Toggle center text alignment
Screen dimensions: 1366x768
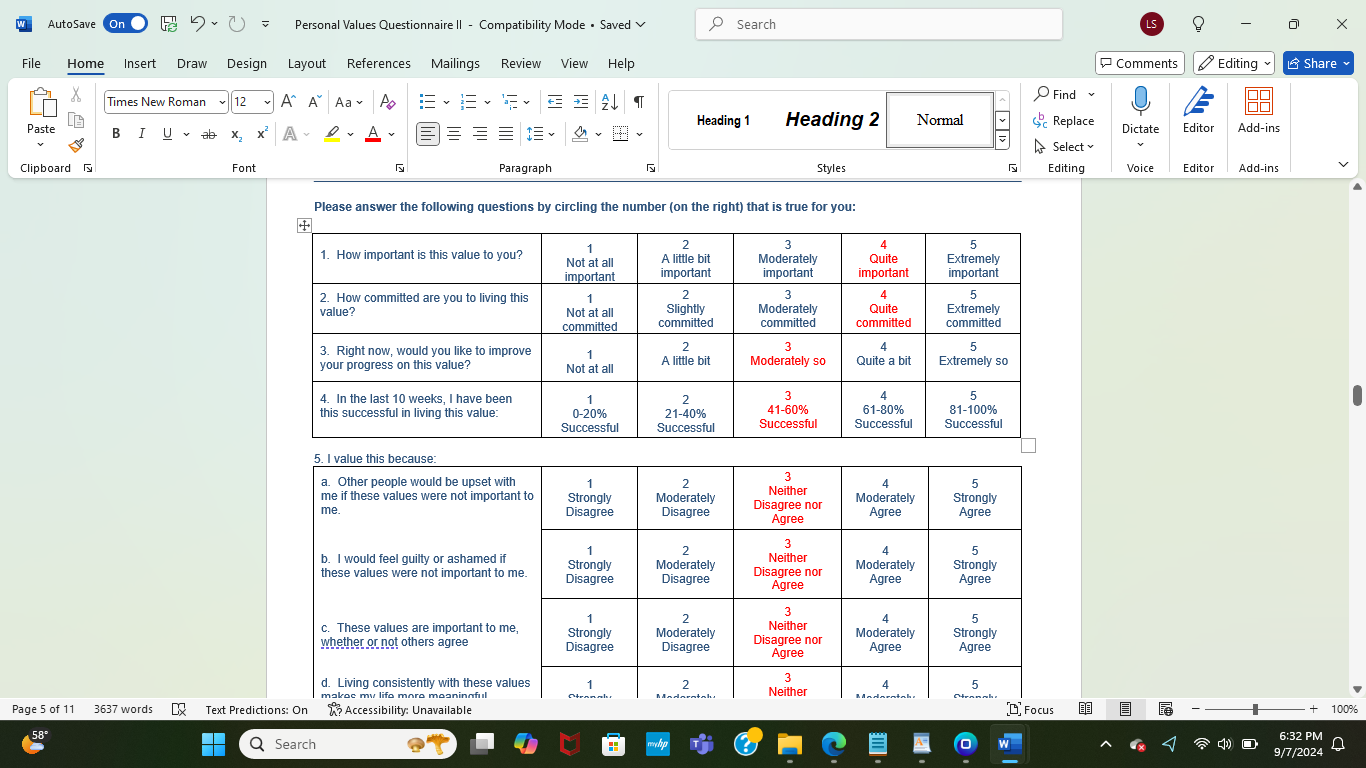click(453, 132)
